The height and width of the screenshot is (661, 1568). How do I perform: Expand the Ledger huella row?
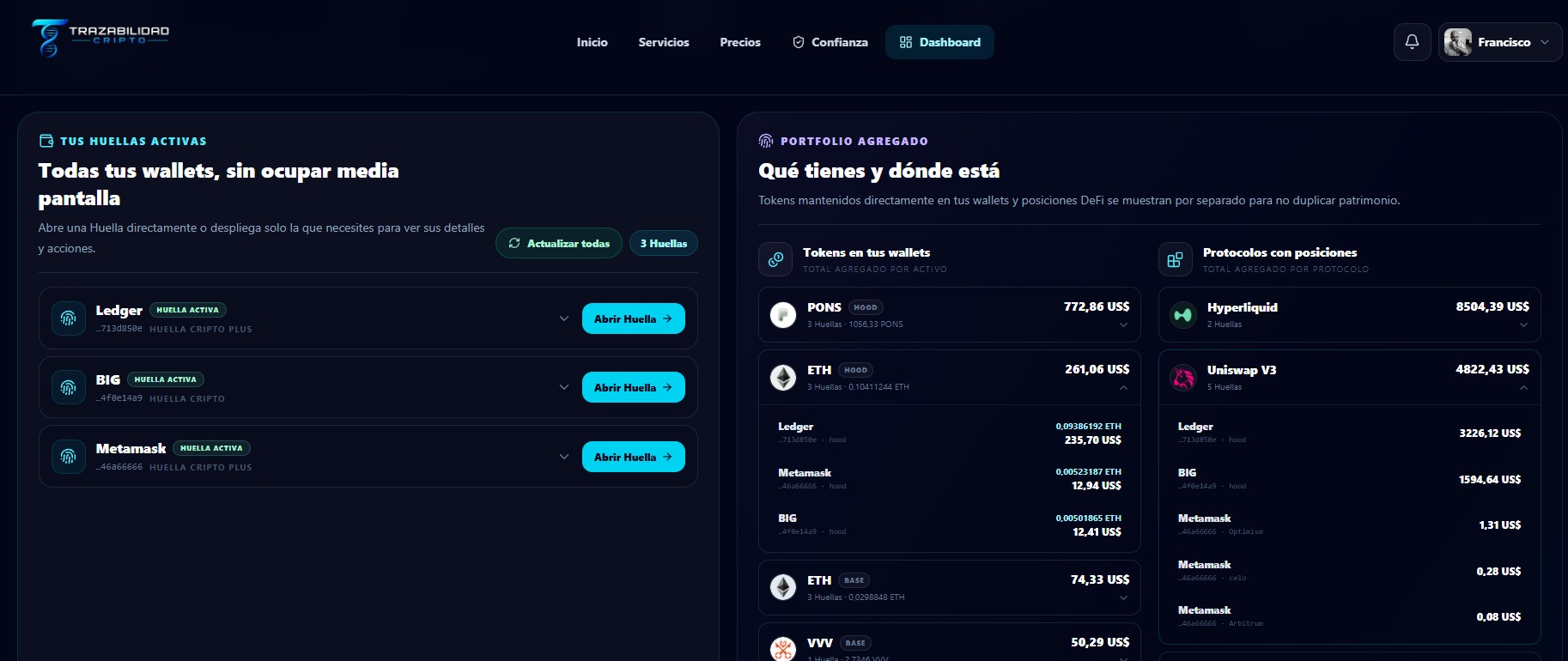point(564,318)
